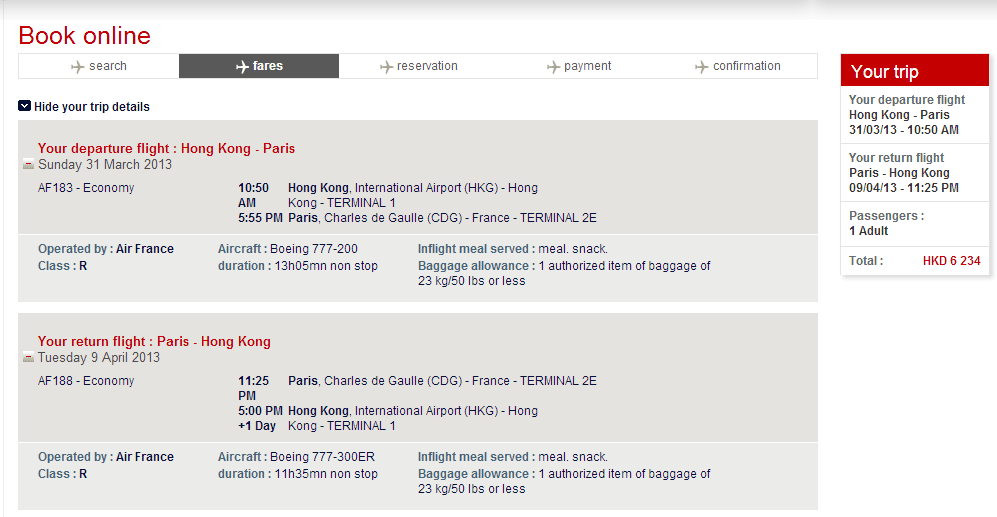This screenshot has height=517, width=997.
Task: Click the Book online page title
Action: click(x=85, y=36)
